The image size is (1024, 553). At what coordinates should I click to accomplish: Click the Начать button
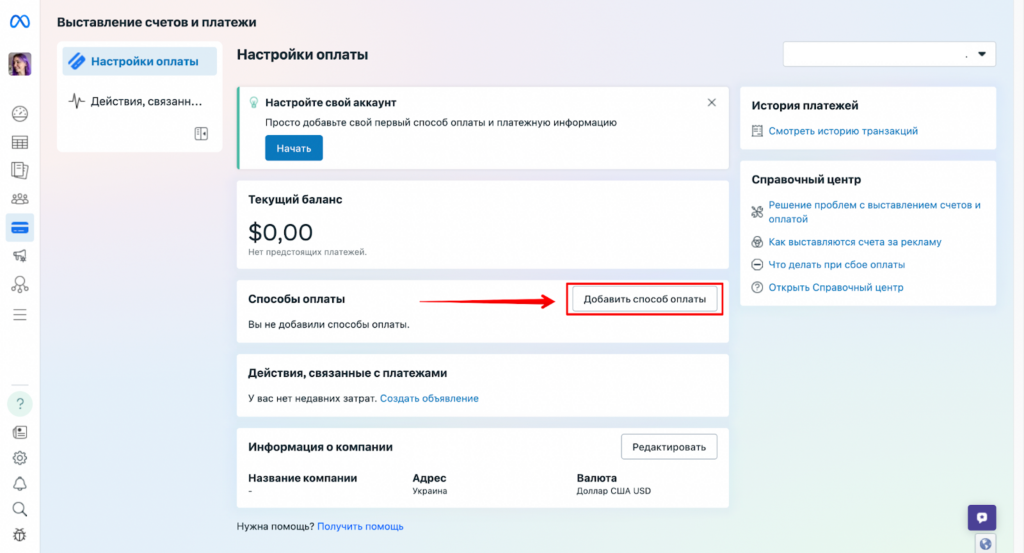pos(293,148)
